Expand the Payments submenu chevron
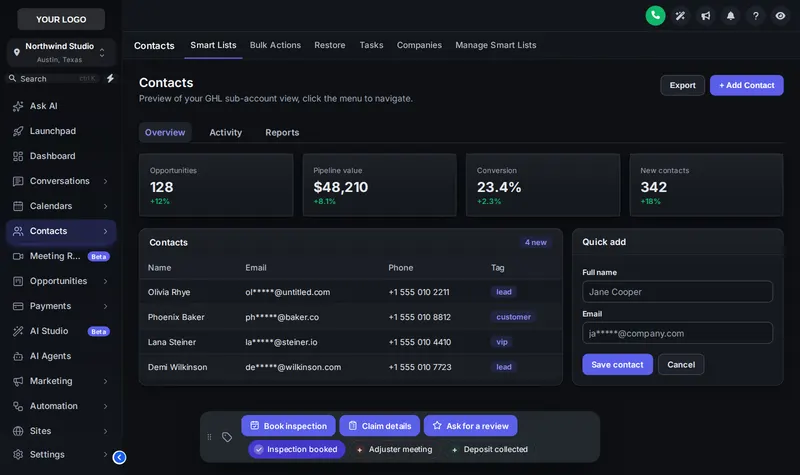This screenshot has width=800, height=475. coord(106,306)
